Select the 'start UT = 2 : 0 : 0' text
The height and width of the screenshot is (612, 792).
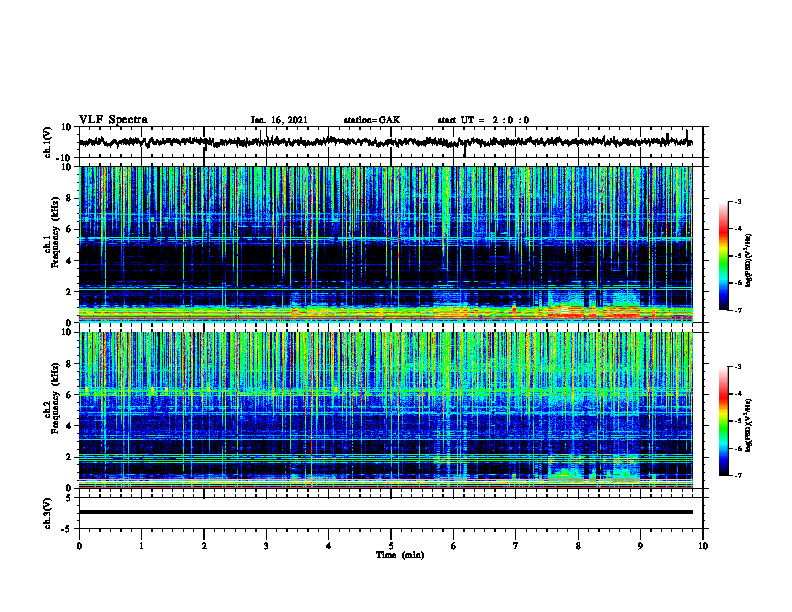483,120
